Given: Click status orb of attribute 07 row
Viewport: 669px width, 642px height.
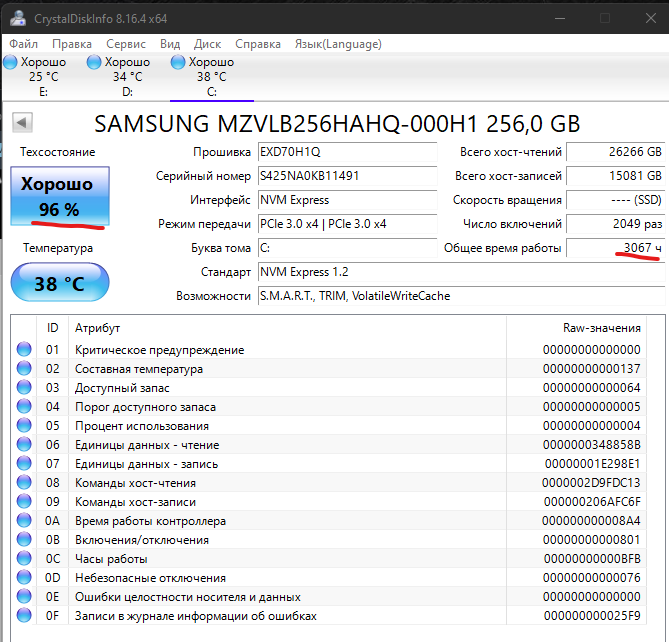Looking at the screenshot, I should (24, 463).
